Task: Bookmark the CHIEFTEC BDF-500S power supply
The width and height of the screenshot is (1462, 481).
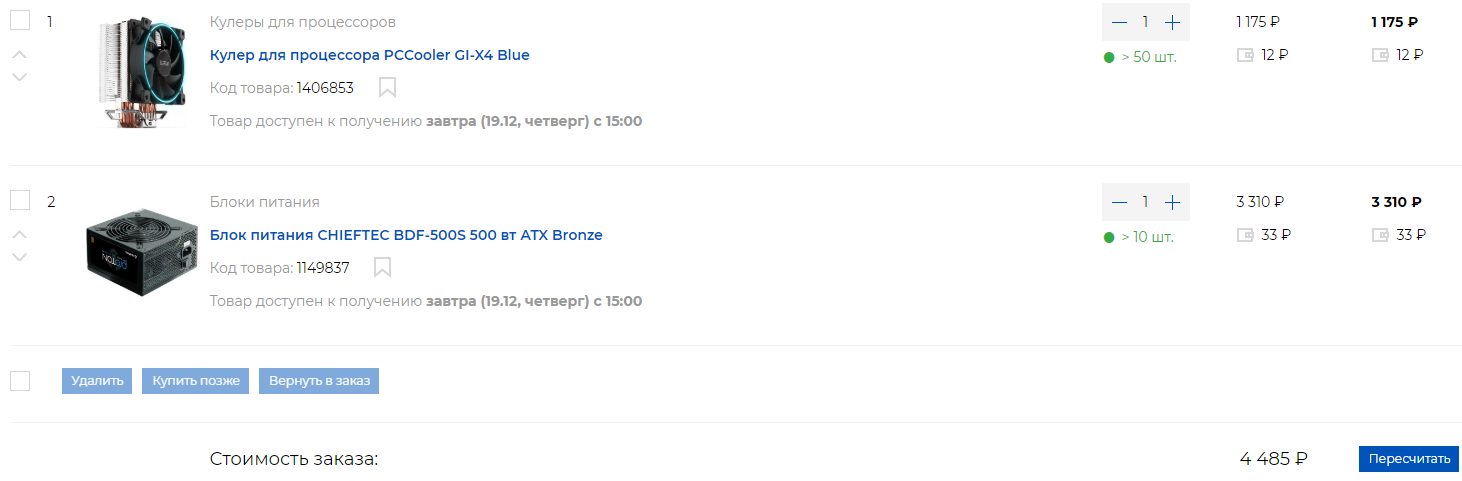Action: click(382, 268)
